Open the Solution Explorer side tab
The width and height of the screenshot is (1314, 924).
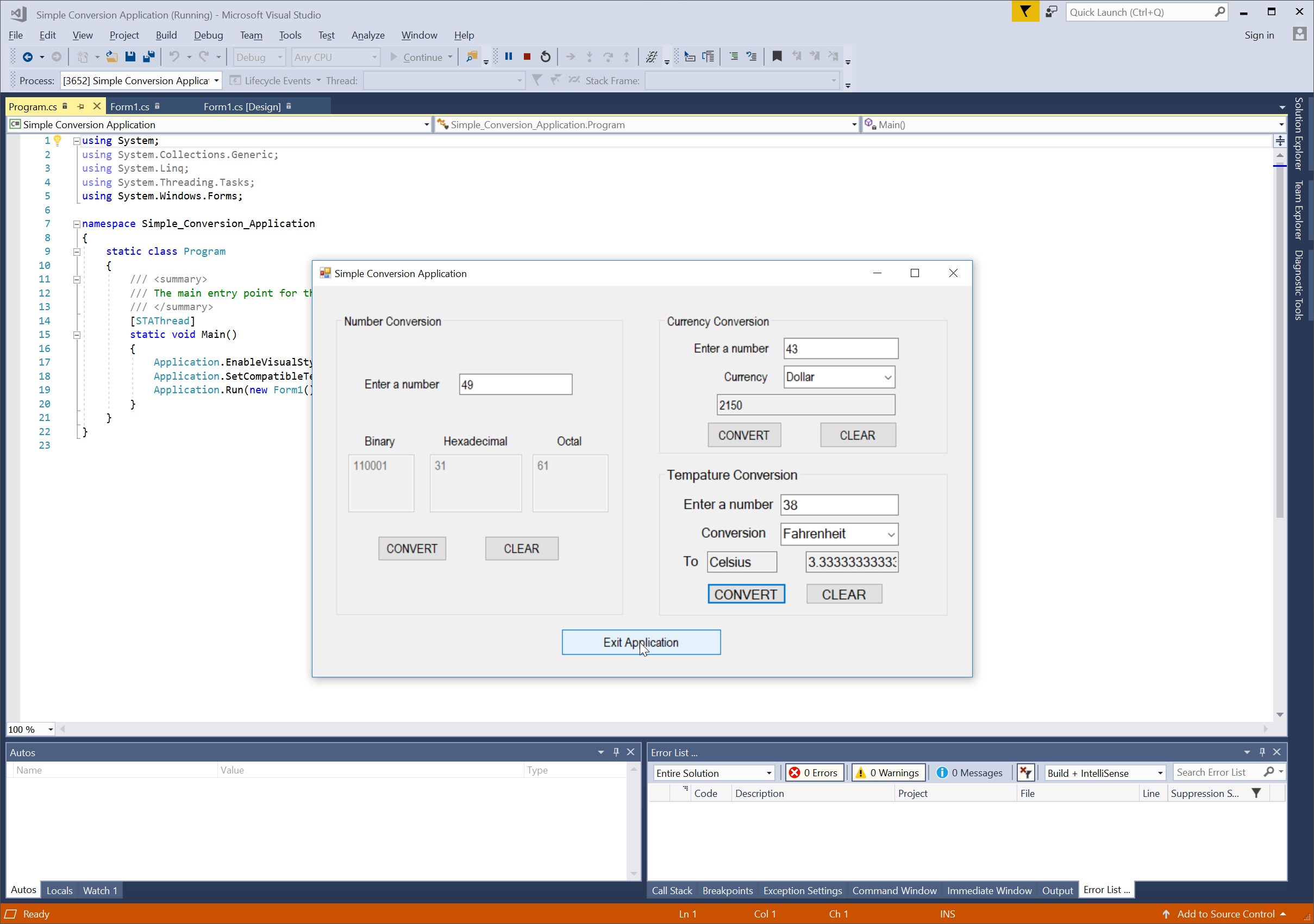(1299, 133)
